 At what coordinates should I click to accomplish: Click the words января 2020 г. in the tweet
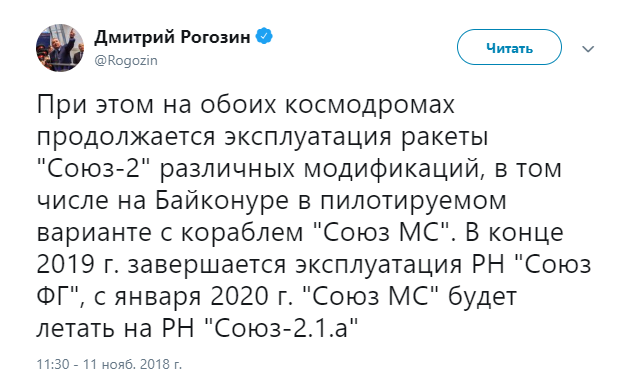(x=203, y=297)
